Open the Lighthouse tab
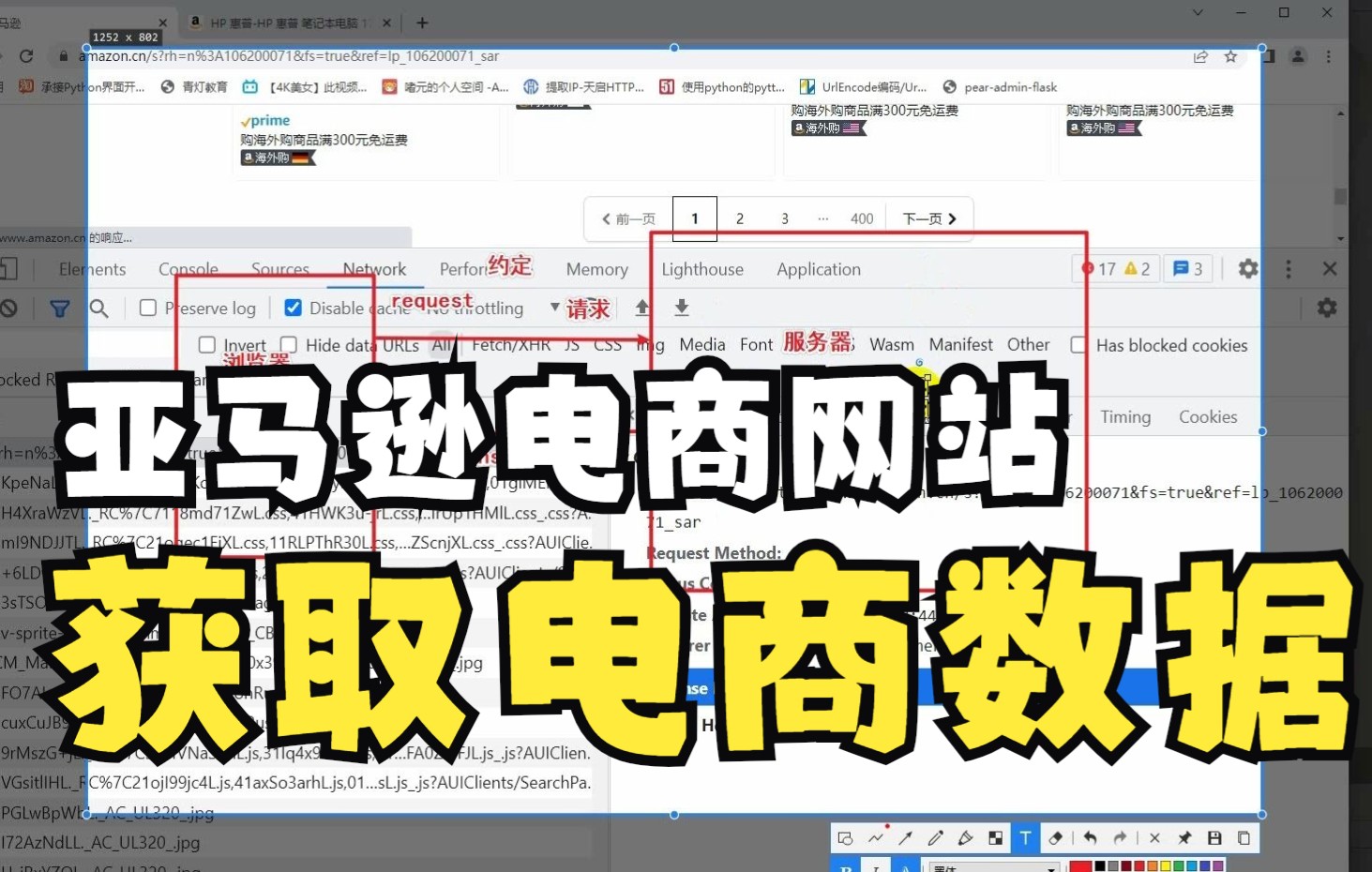This screenshot has height=872, width=1372. tap(702, 269)
